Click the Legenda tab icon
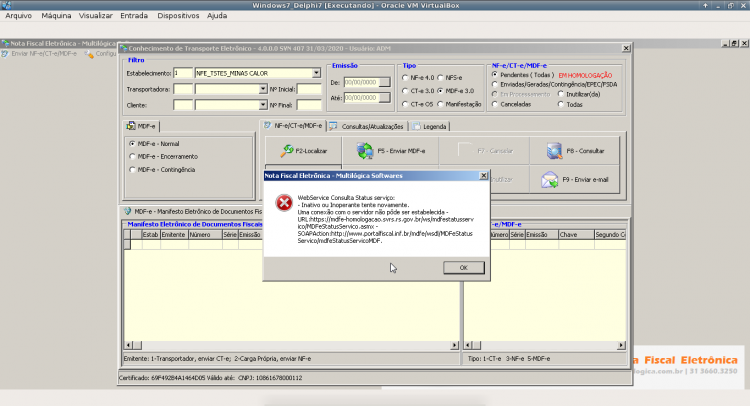 click(417, 126)
